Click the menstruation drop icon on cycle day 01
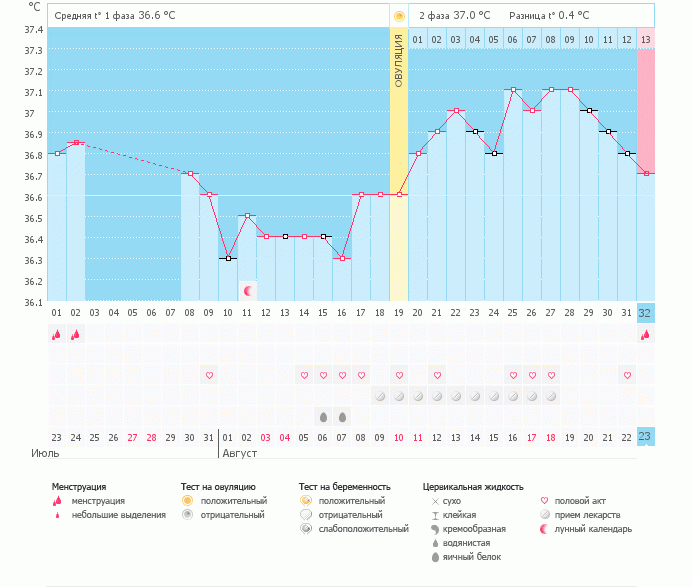 [56, 335]
